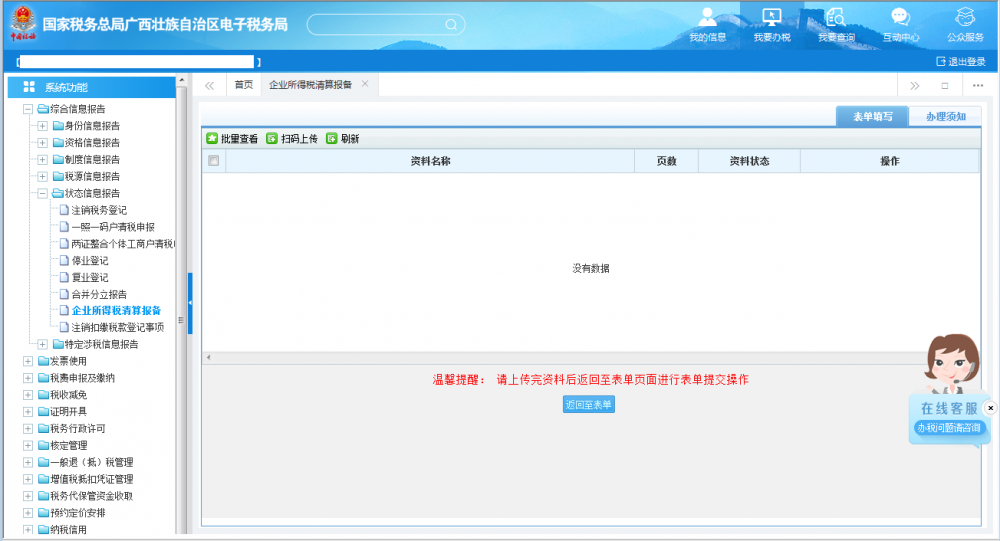1000x541 pixels.
Task: Switch to the 办理须知 tab
Action: [945, 117]
